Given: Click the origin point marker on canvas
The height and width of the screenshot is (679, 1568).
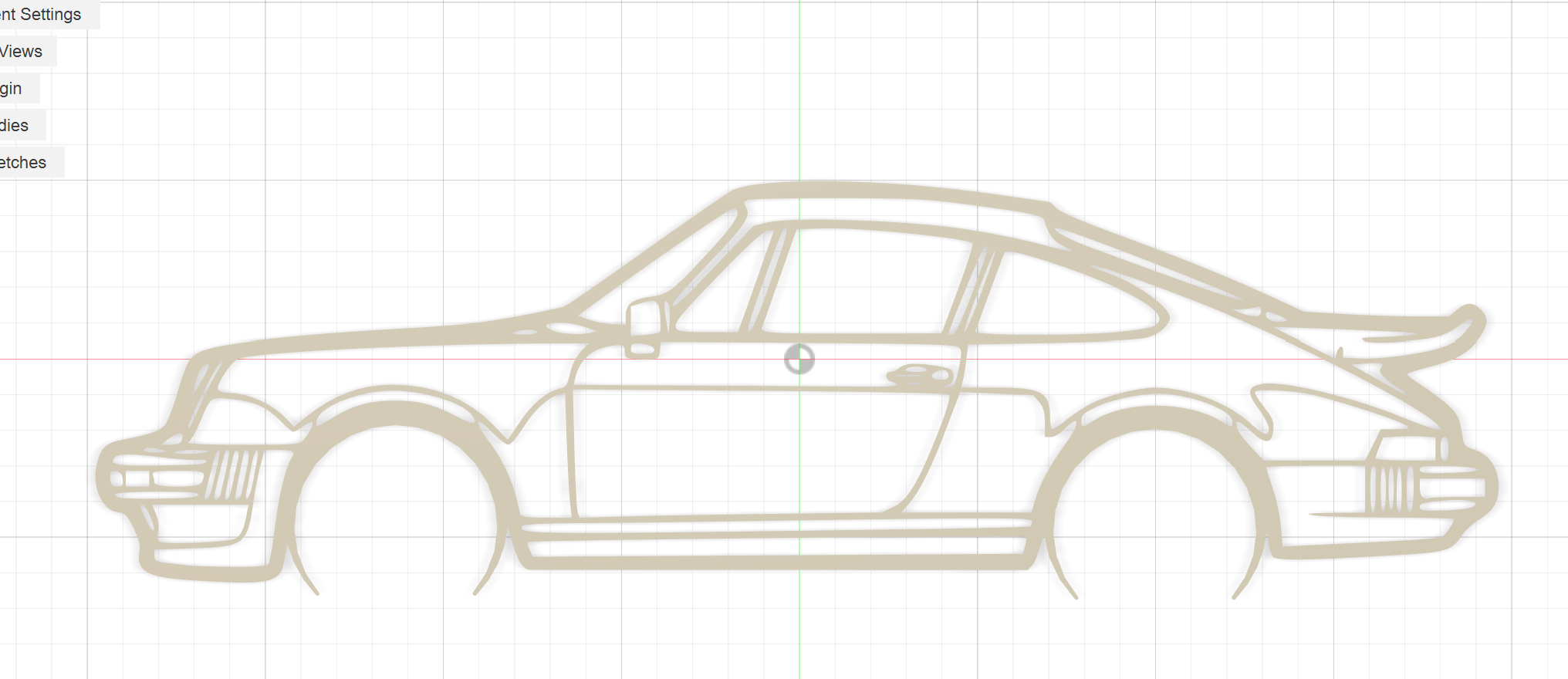Looking at the screenshot, I should tap(799, 359).
